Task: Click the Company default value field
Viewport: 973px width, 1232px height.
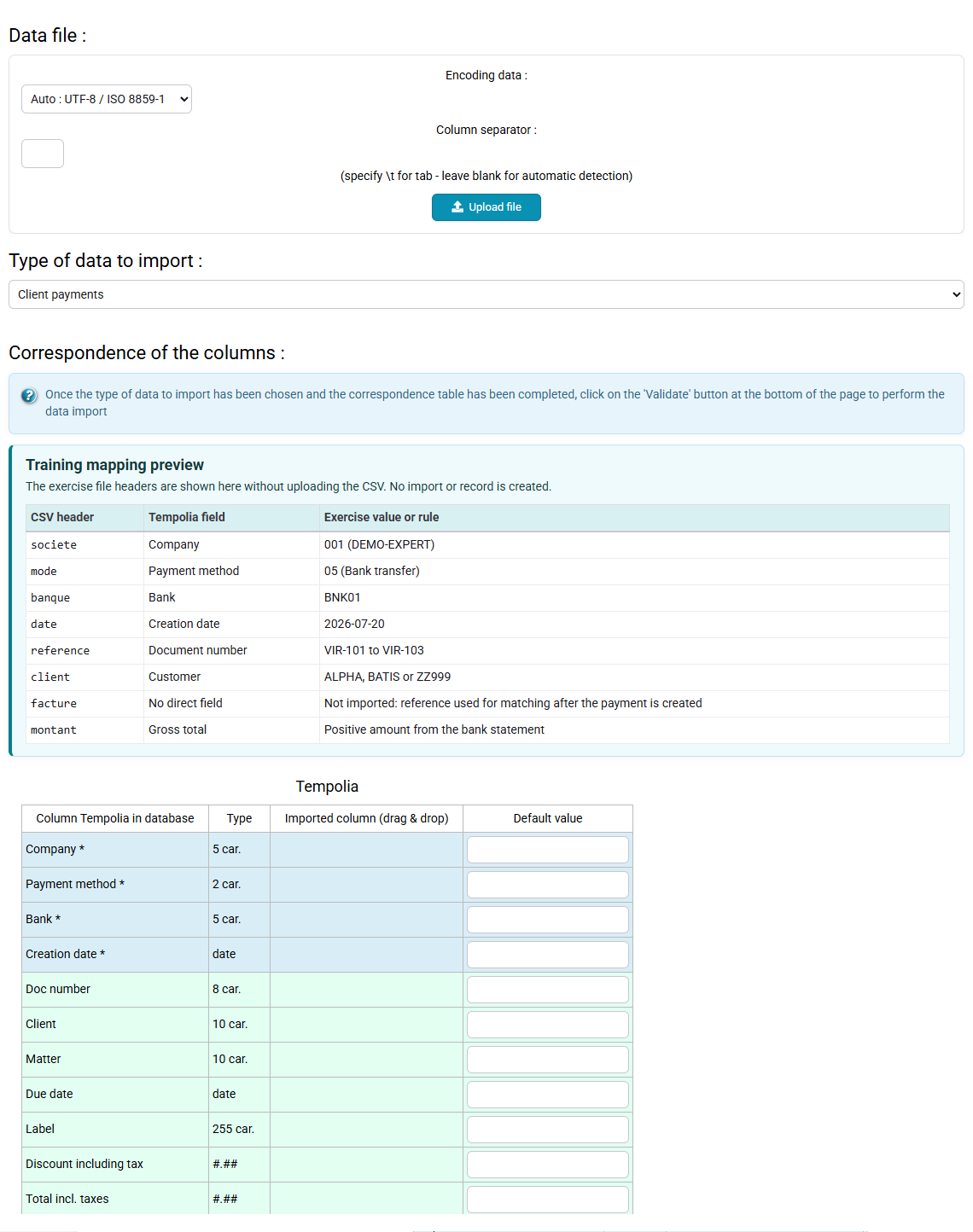Action: pyautogui.click(x=548, y=850)
